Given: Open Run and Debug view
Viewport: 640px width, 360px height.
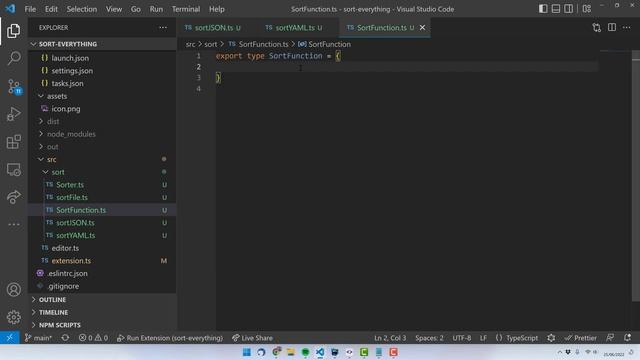Looking at the screenshot, I should click(13, 114).
